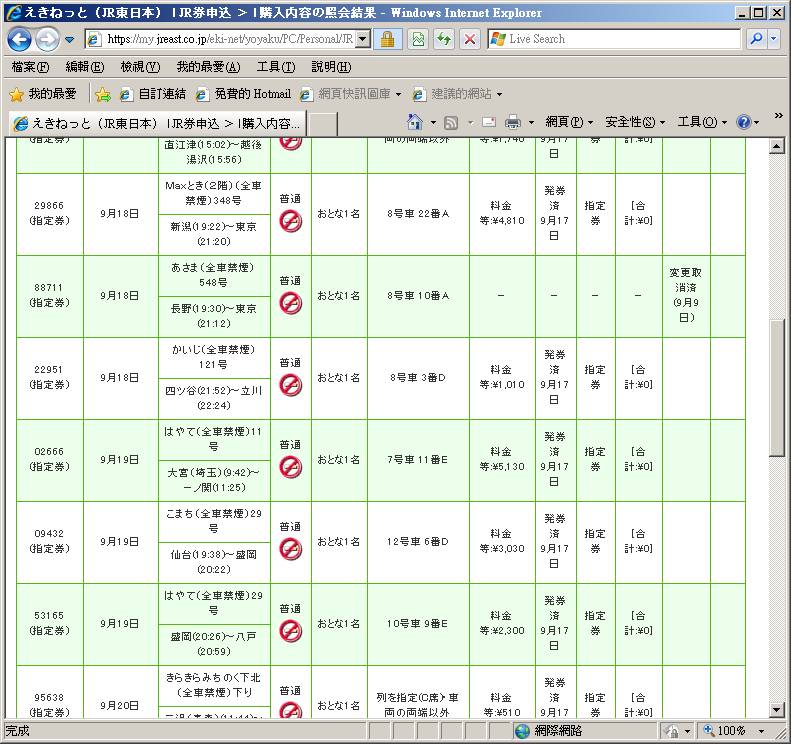Viewport: 791px width, 744px height.
Task: Click the scrollbar down arrow
Action: (776, 711)
